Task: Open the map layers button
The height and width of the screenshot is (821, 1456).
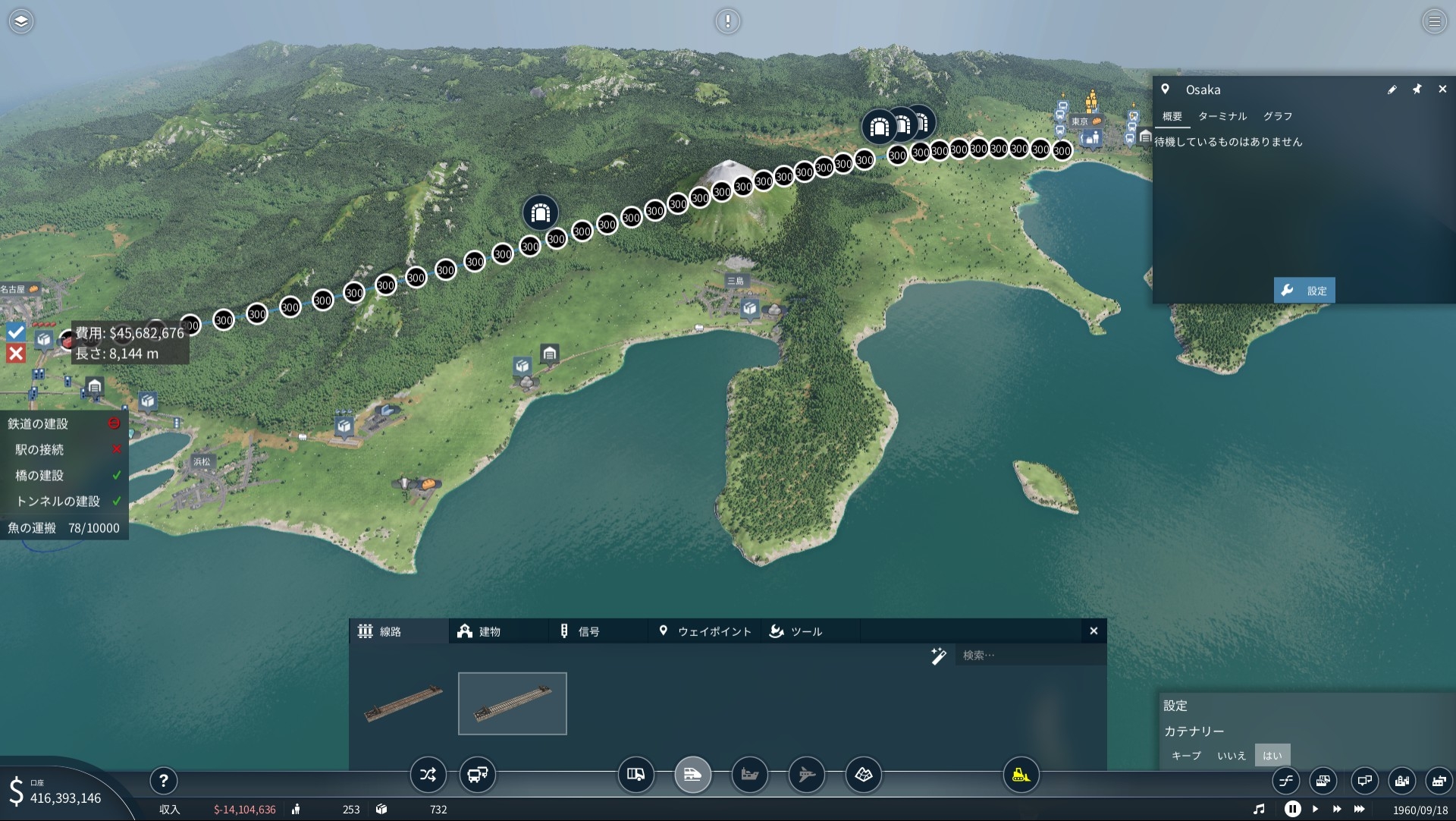Action: coord(21,21)
